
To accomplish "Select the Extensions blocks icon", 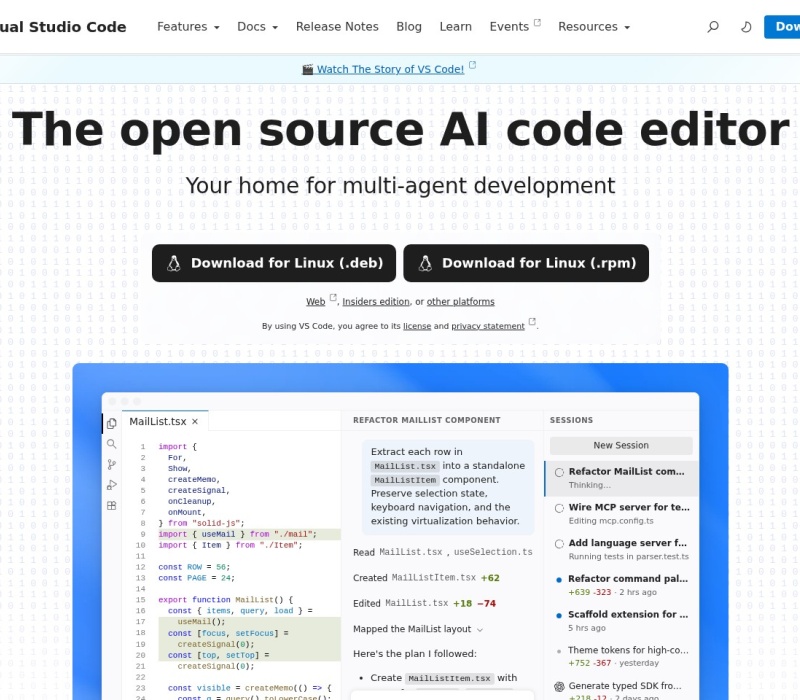I will pyautogui.click(x=112, y=506).
